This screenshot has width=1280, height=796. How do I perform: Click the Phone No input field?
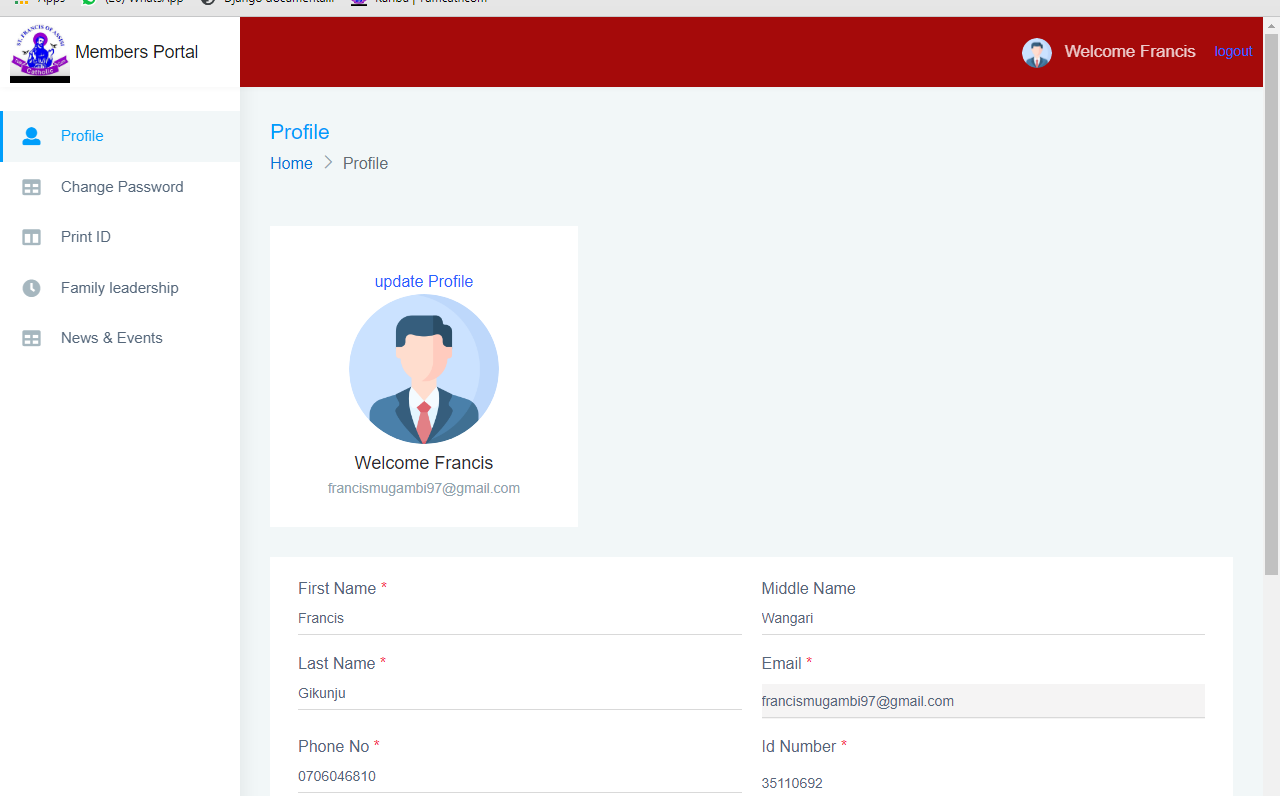click(x=519, y=777)
